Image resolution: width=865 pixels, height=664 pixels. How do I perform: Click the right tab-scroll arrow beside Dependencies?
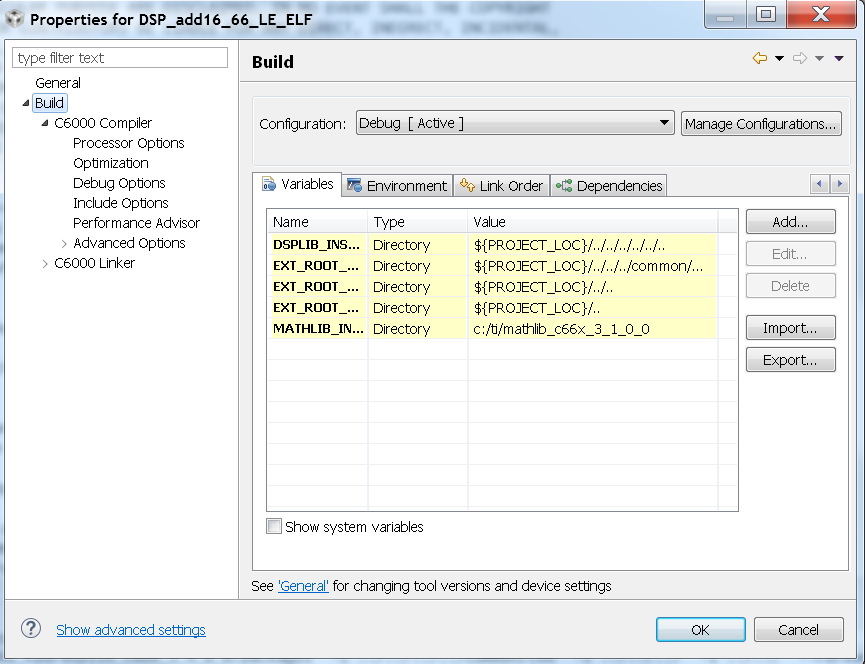click(839, 184)
